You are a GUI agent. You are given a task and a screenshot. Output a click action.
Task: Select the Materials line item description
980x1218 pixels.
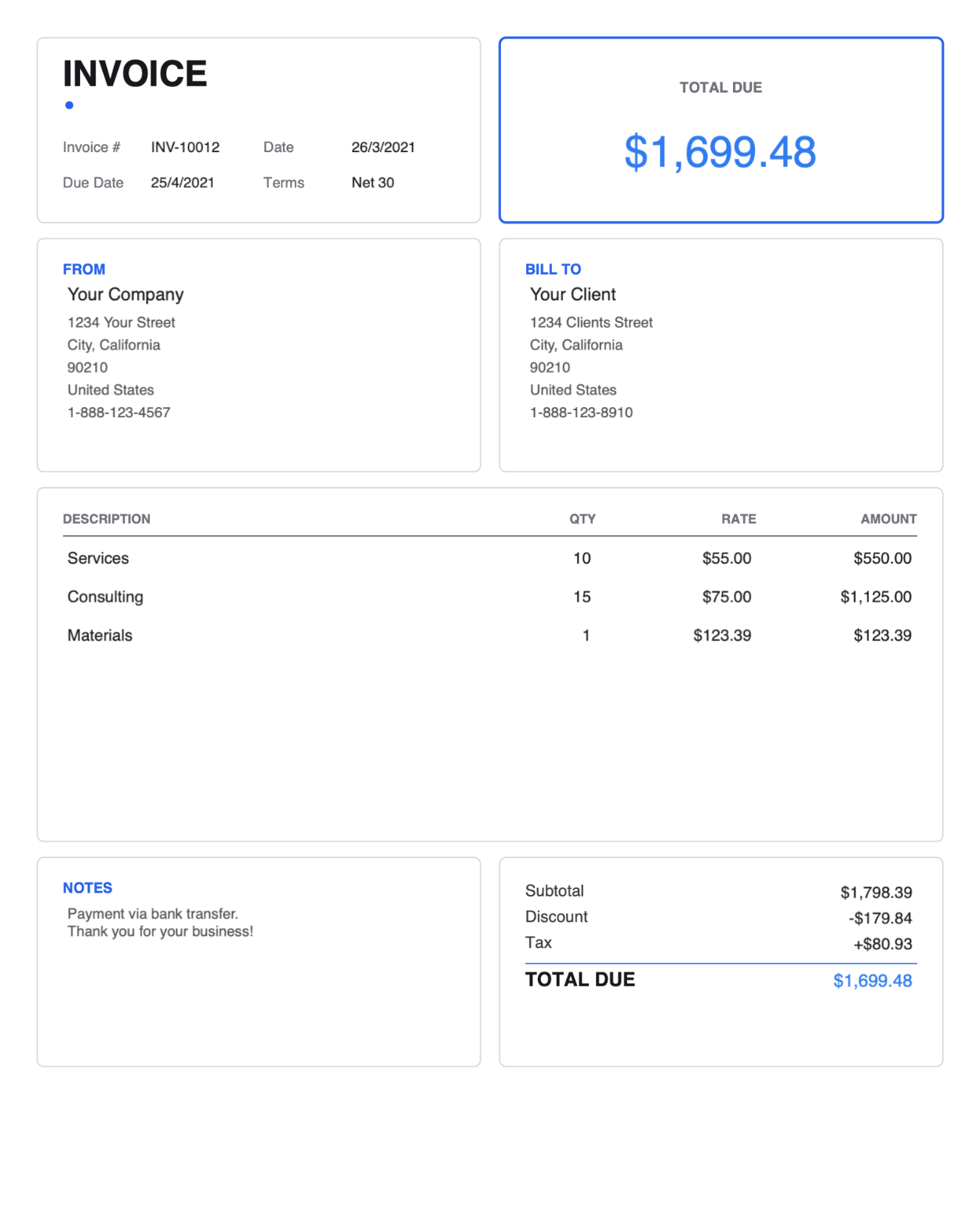click(100, 635)
